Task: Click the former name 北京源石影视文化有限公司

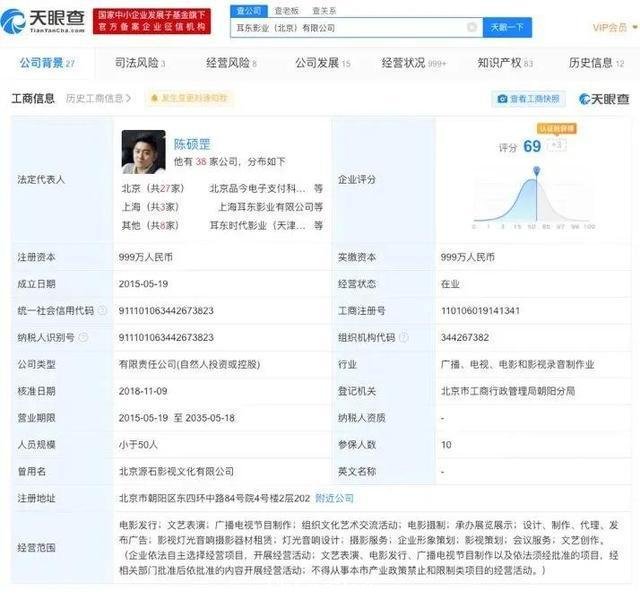Action: pos(176,471)
